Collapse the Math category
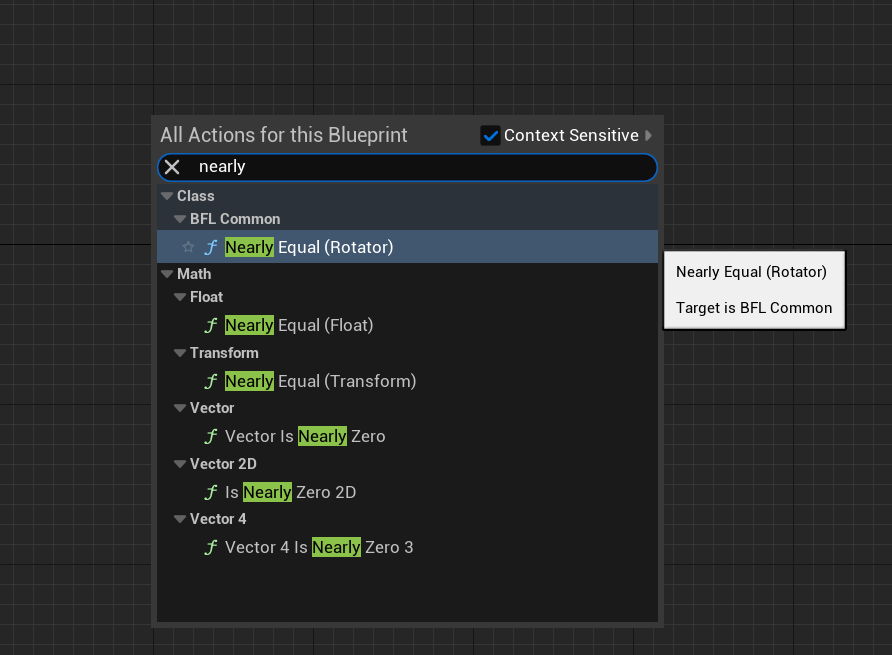Screen dimensions: 892x655 point(167,274)
